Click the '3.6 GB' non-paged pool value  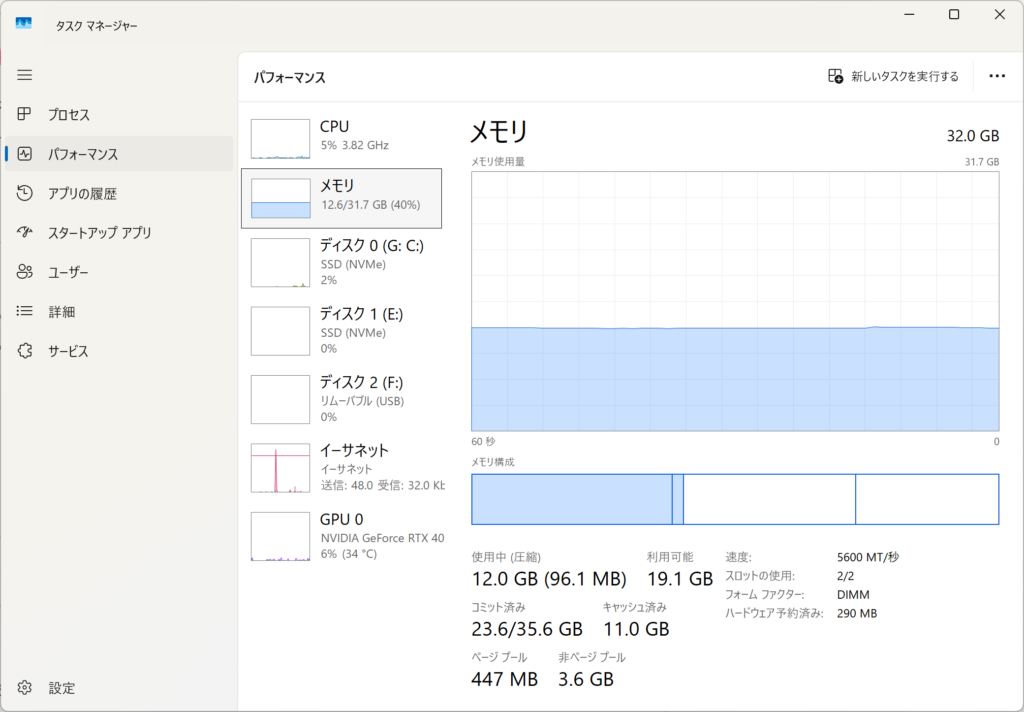tap(586, 679)
